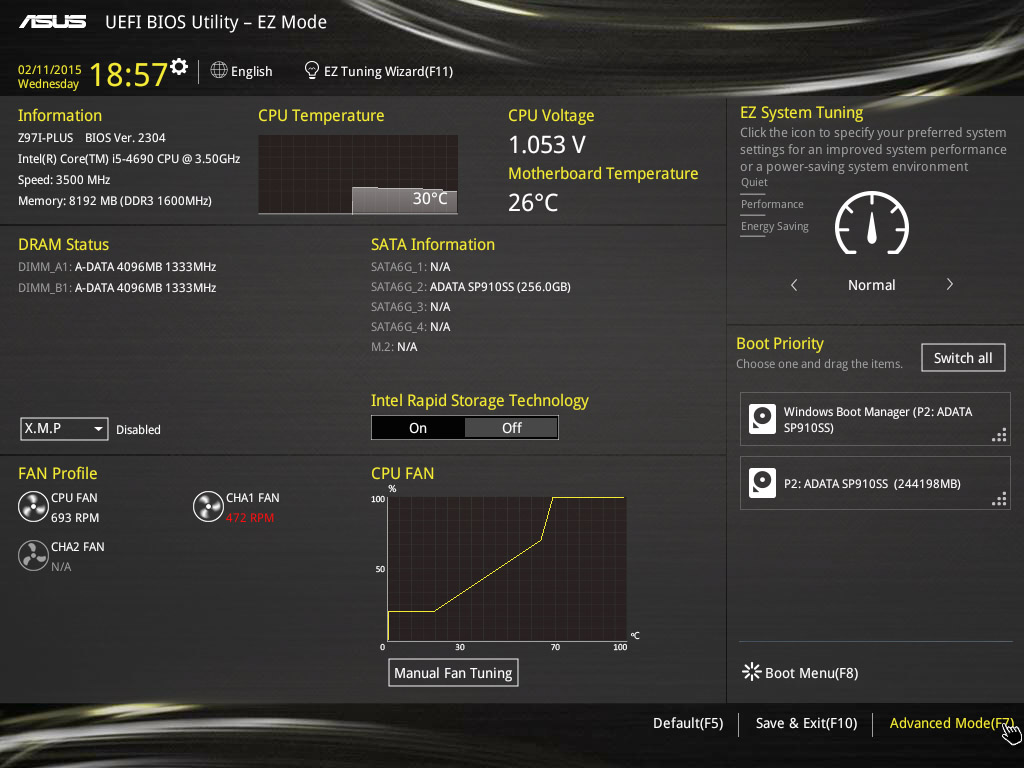The image size is (1024, 768).
Task: Click SATA6G_4 N/A entry
Action: point(411,327)
